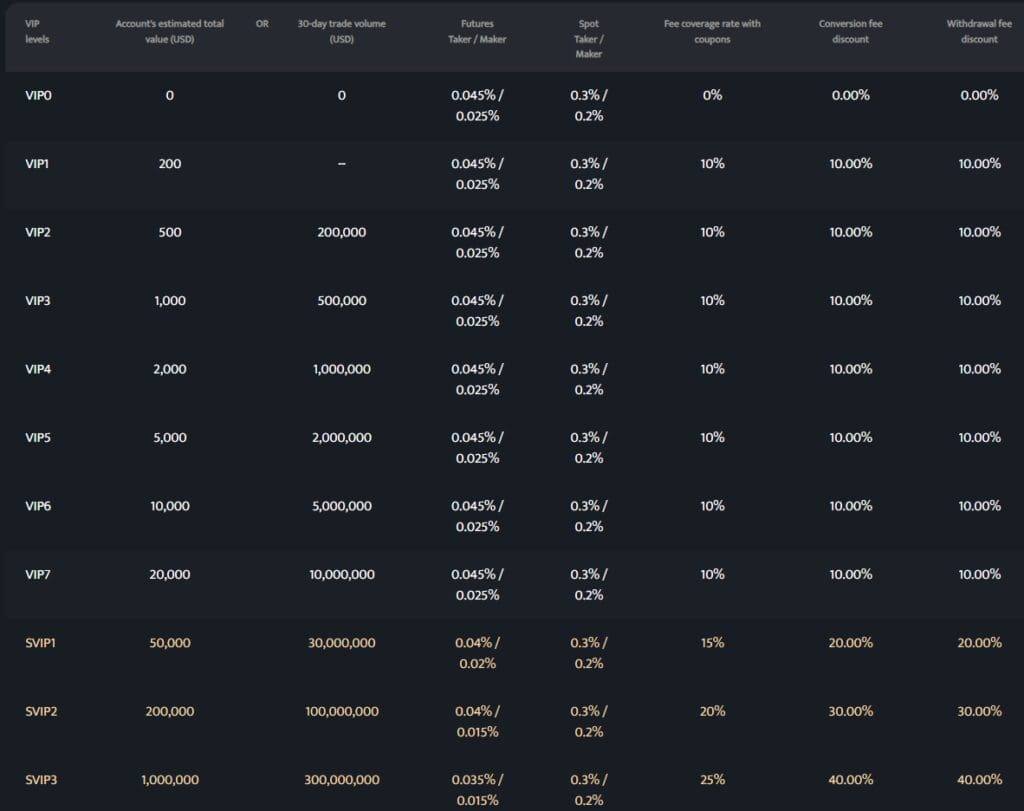Click VIP2 account value 500
The image size is (1024, 811).
click(170, 232)
